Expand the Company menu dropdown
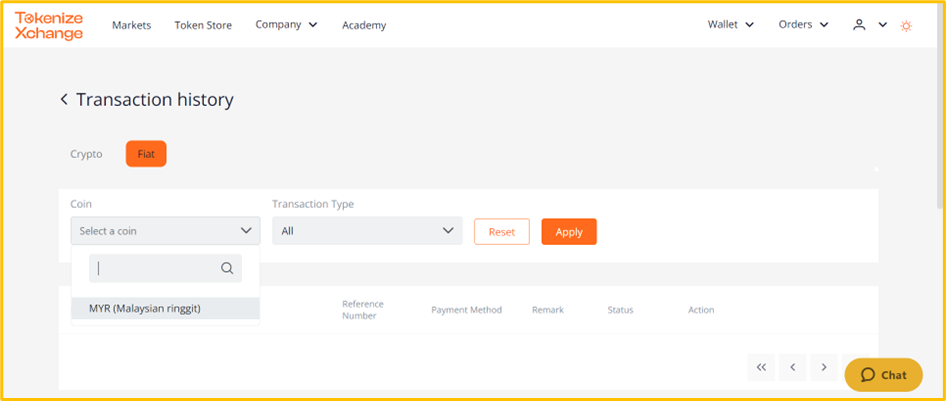The width and height of the screenshot is (946, 401). (x=287, y=25)
